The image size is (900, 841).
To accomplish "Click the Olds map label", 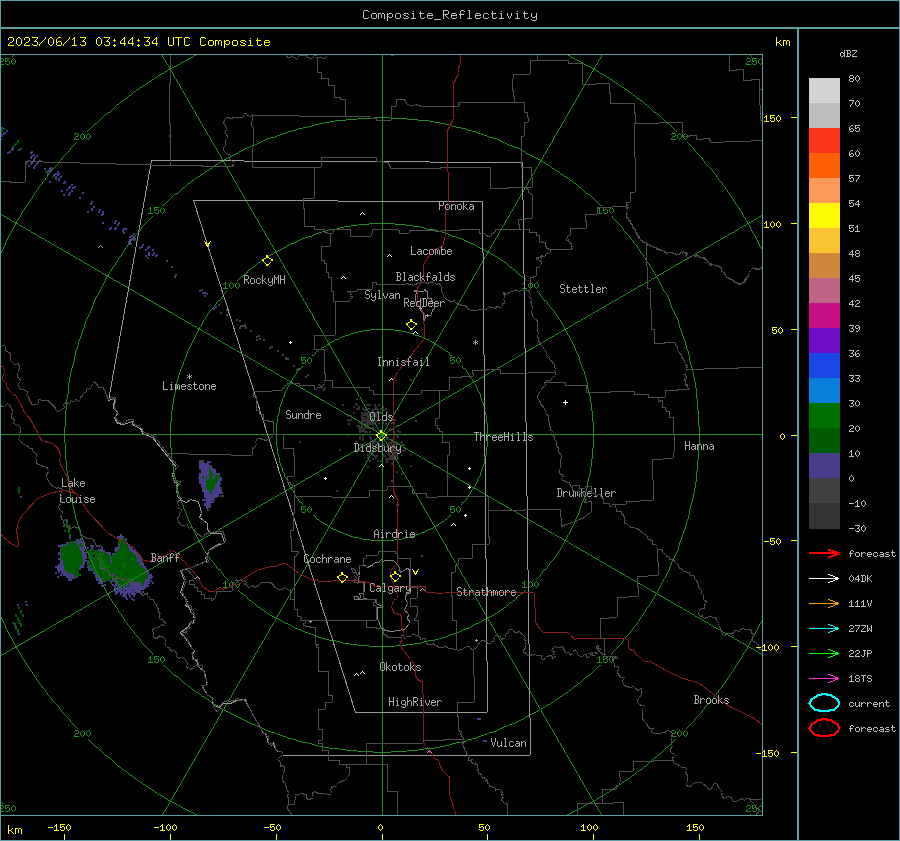I will tap(381, 416).
